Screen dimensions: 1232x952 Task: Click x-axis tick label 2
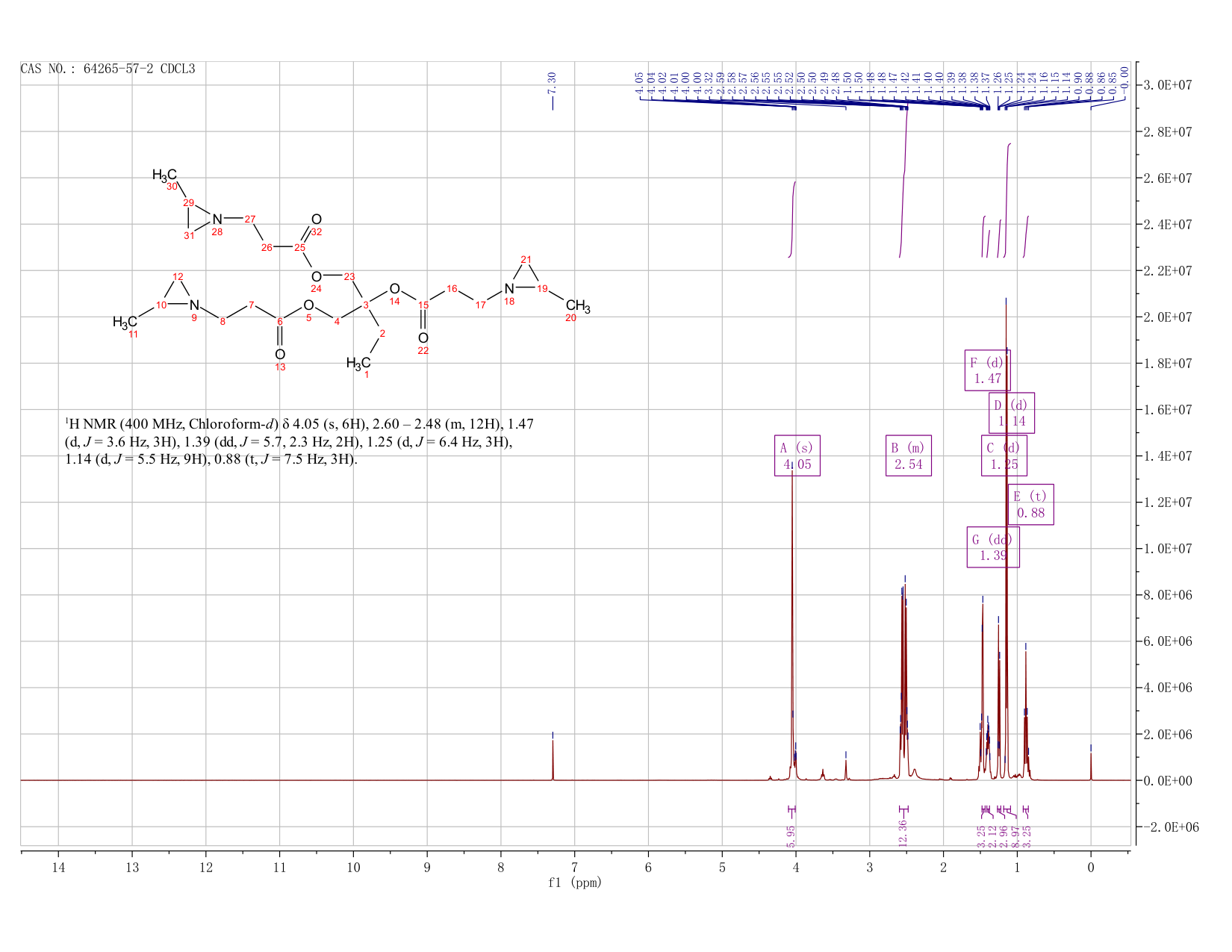pyautogui.click(x=944, y=868)
